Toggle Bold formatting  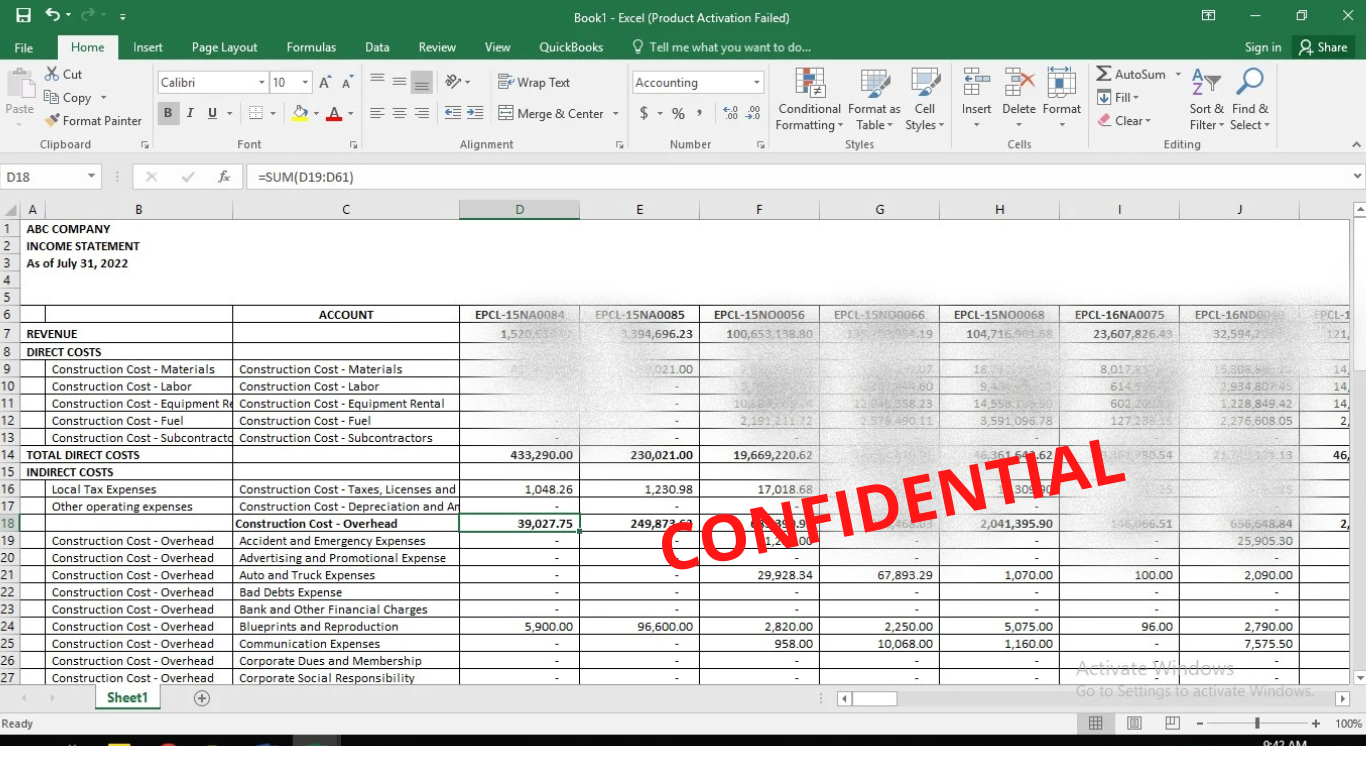[168, 113]
